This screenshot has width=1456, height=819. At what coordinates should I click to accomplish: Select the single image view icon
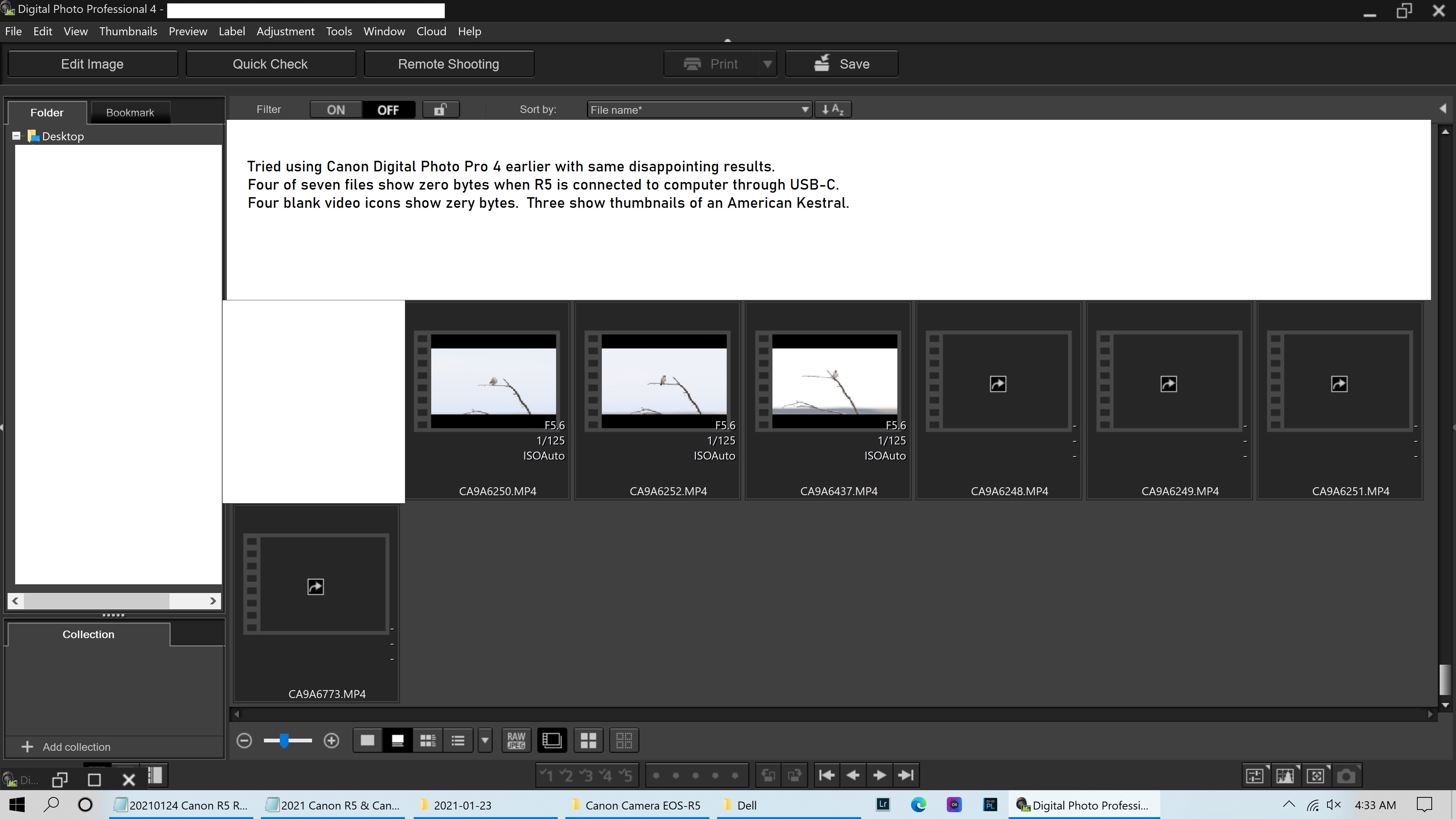(x=367, y=740)
